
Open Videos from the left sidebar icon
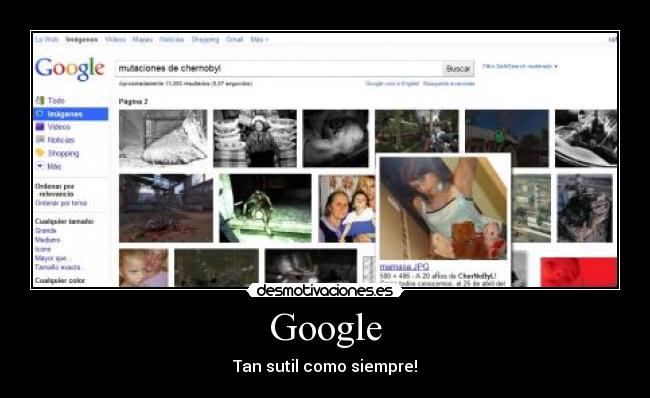(40, 126)
